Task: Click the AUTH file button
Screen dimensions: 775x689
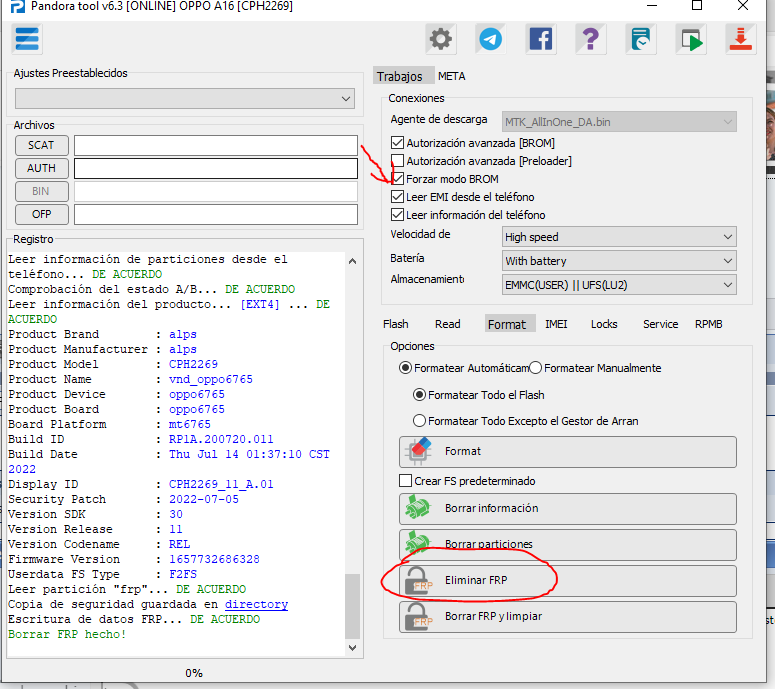Action: point(42,168)
